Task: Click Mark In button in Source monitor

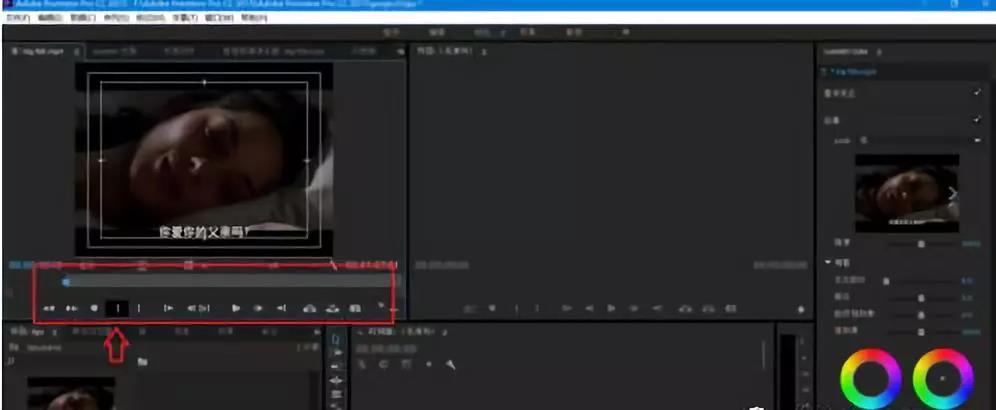Action: pos(116,308)
